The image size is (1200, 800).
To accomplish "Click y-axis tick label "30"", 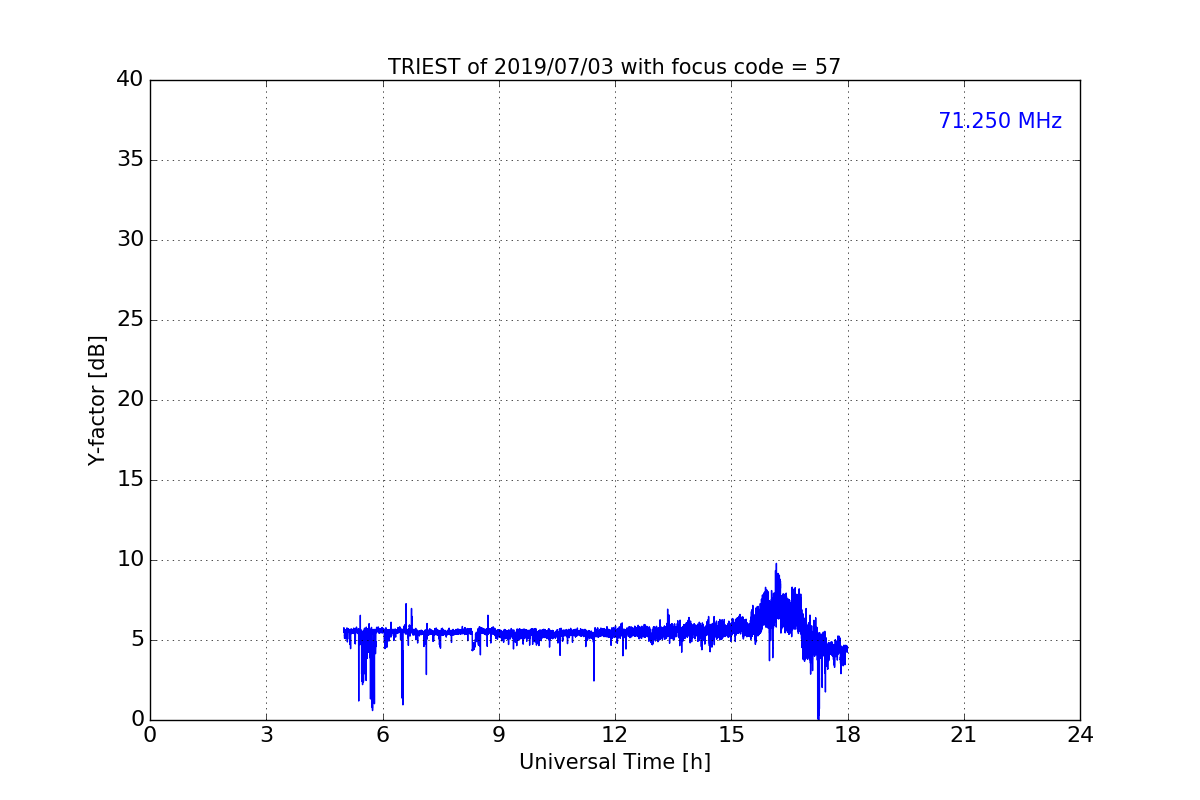I will pos(130,240).
